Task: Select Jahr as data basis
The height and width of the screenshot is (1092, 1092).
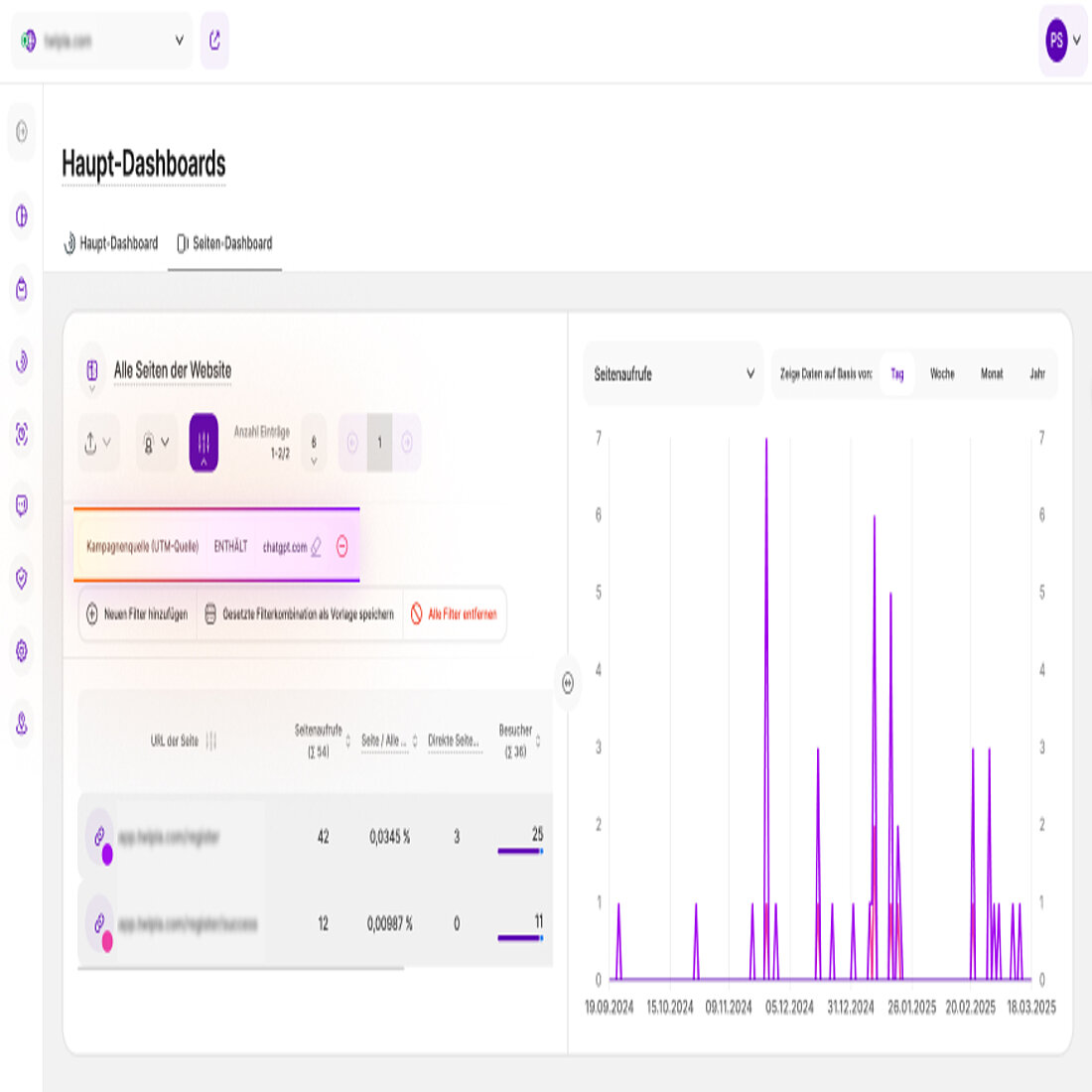Action: pyautogui.click(x=1035, y=374)
